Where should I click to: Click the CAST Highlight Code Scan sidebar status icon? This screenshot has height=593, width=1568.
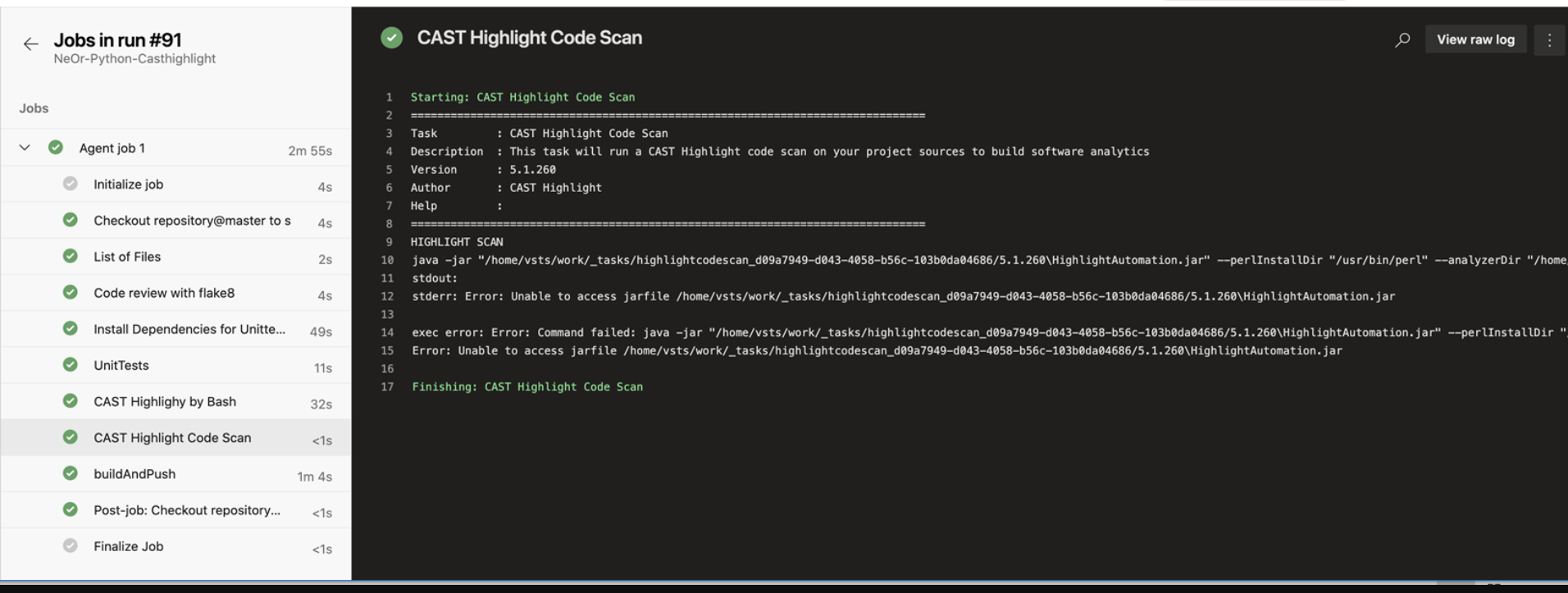pos(71,437)
